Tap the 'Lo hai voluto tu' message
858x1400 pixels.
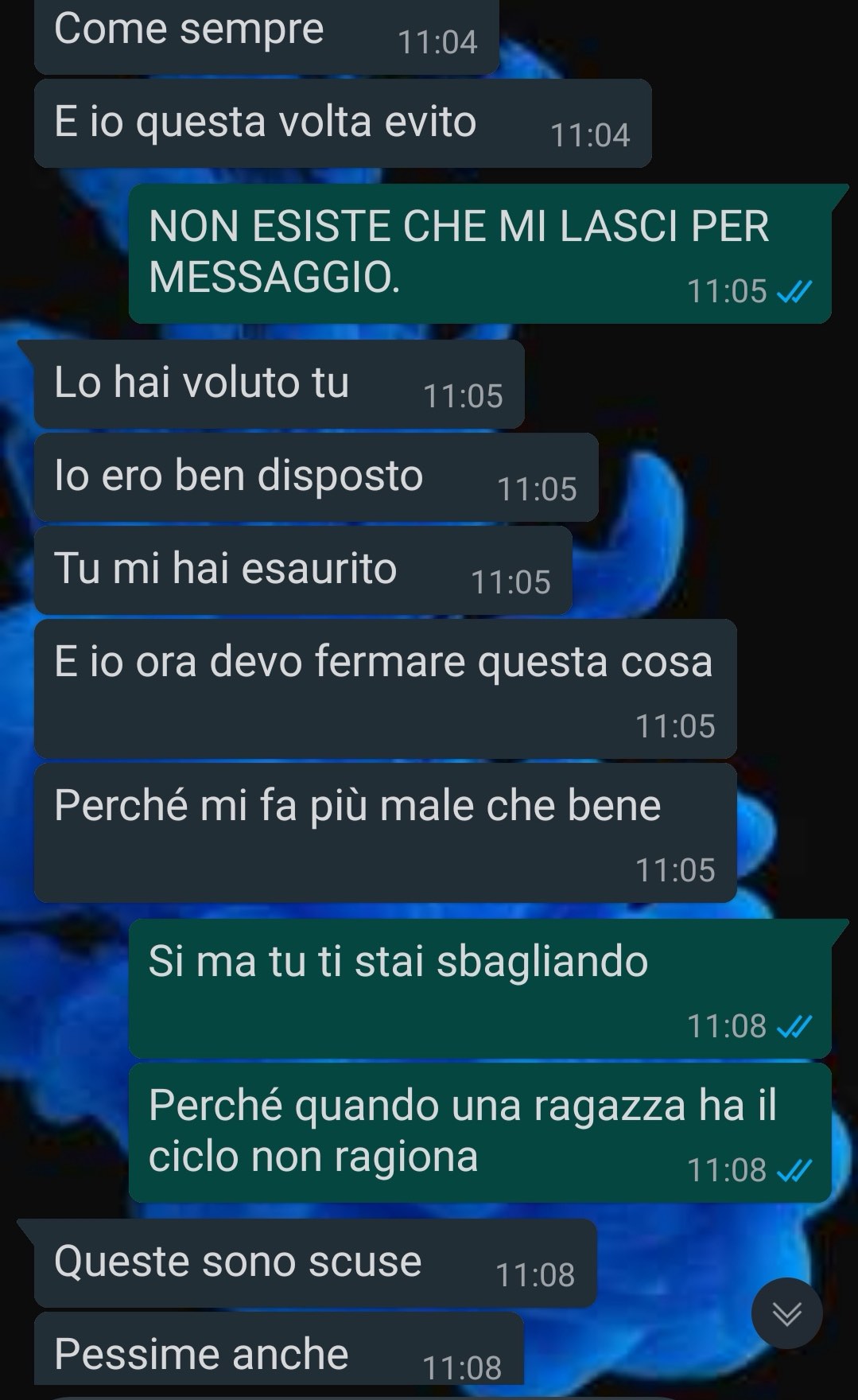(279, 384)
